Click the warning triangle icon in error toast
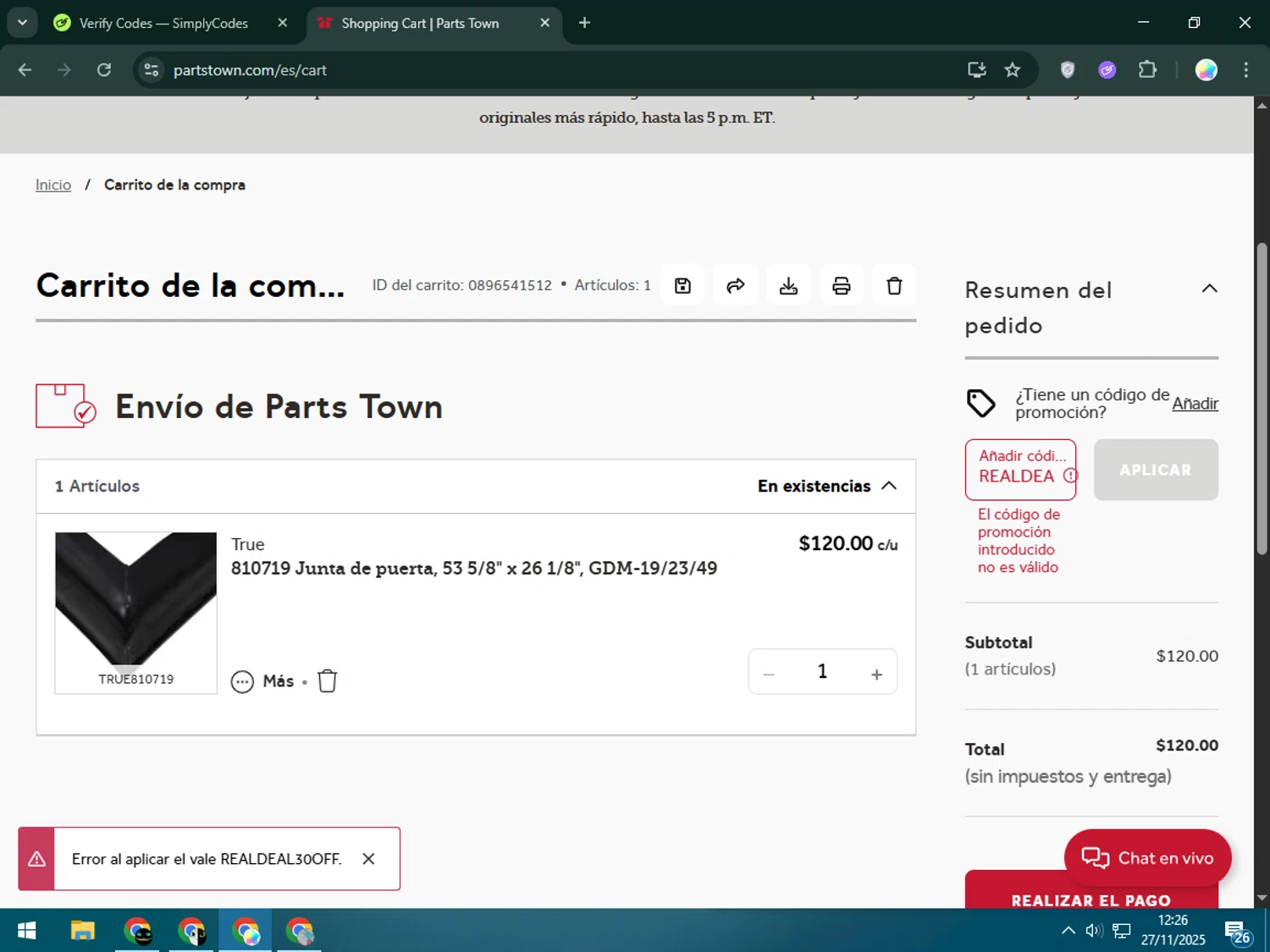The height and width of the screenshot is (952, 1270). [x=36, y=859]
